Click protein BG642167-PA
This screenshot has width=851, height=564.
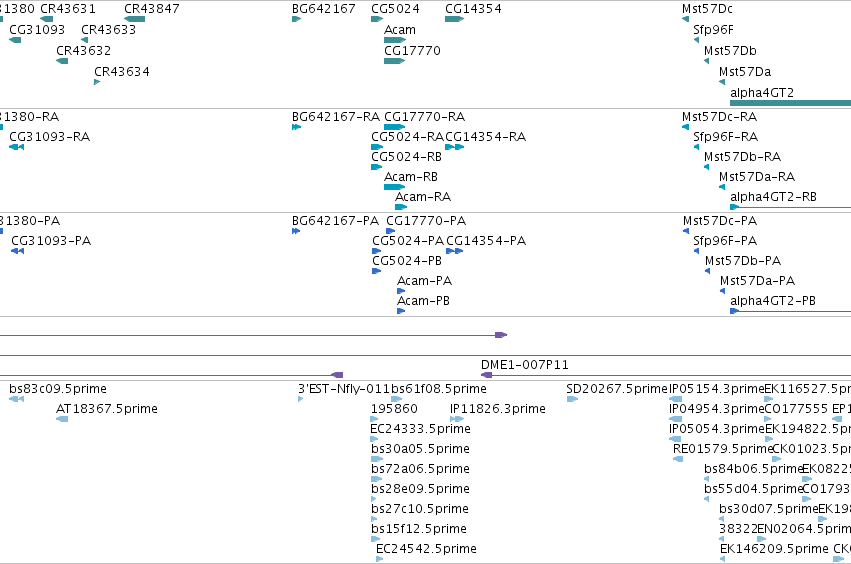point(335,221)
